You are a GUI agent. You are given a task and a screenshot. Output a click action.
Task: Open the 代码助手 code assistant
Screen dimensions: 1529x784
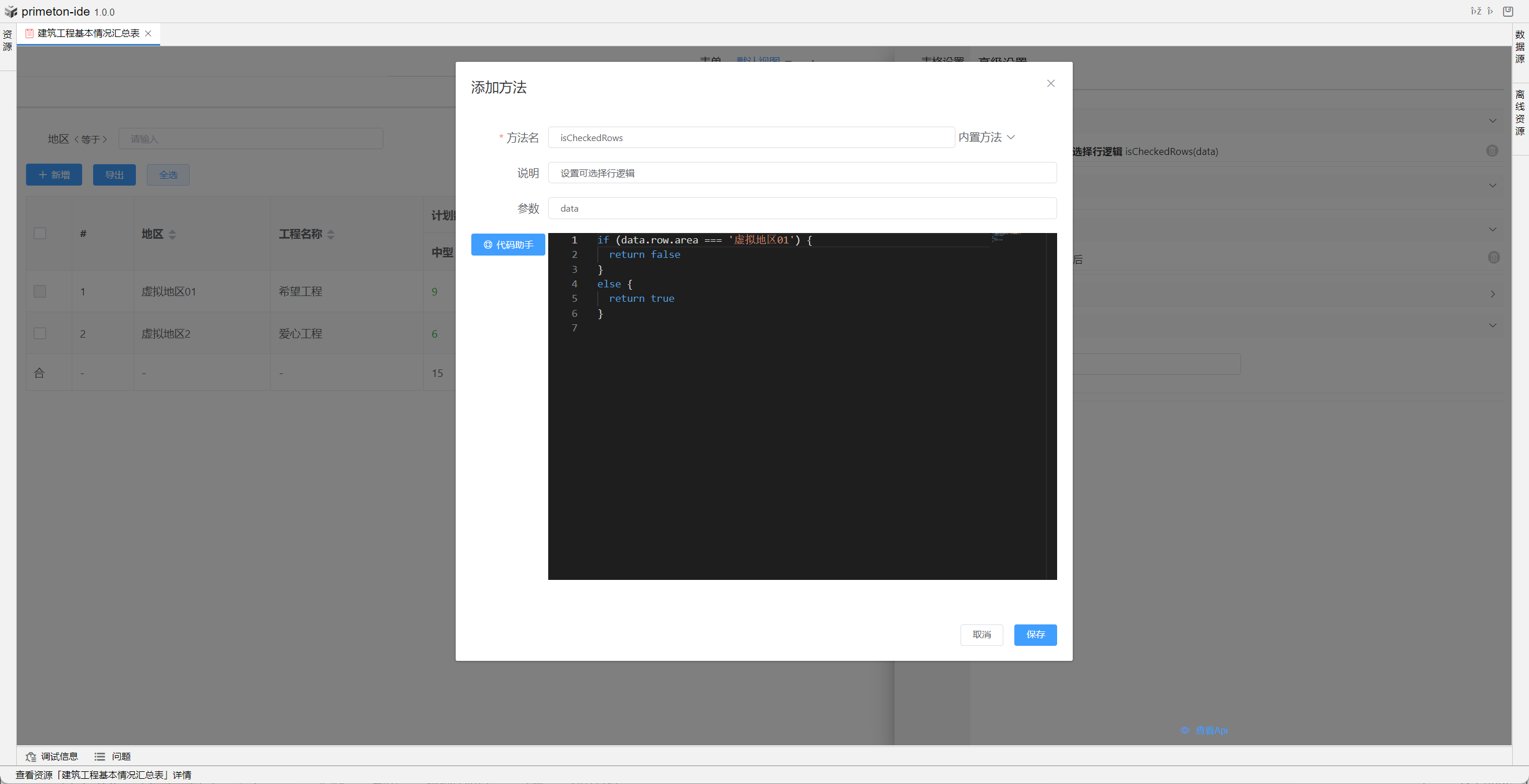[x=508, y=245]
